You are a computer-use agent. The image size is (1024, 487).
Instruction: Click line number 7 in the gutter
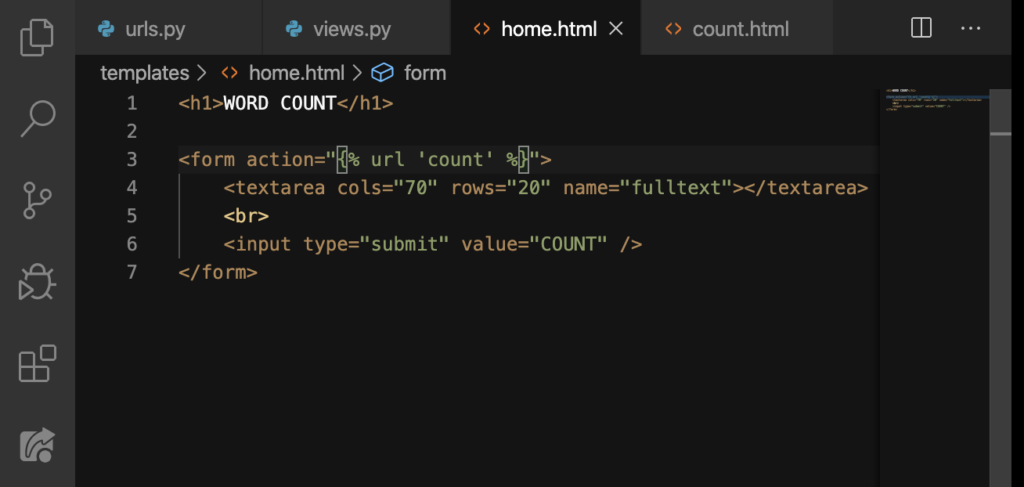[x=132, y=272]
